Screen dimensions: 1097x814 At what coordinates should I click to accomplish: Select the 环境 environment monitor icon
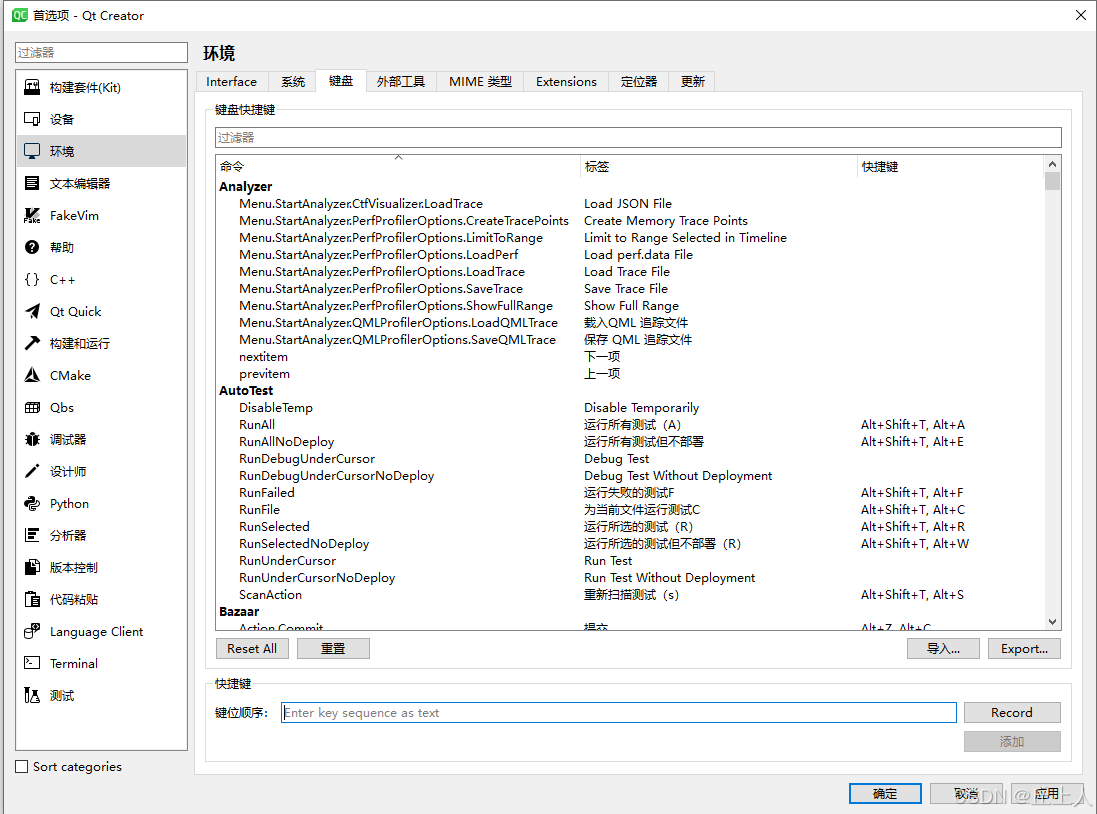coord(32,151)
